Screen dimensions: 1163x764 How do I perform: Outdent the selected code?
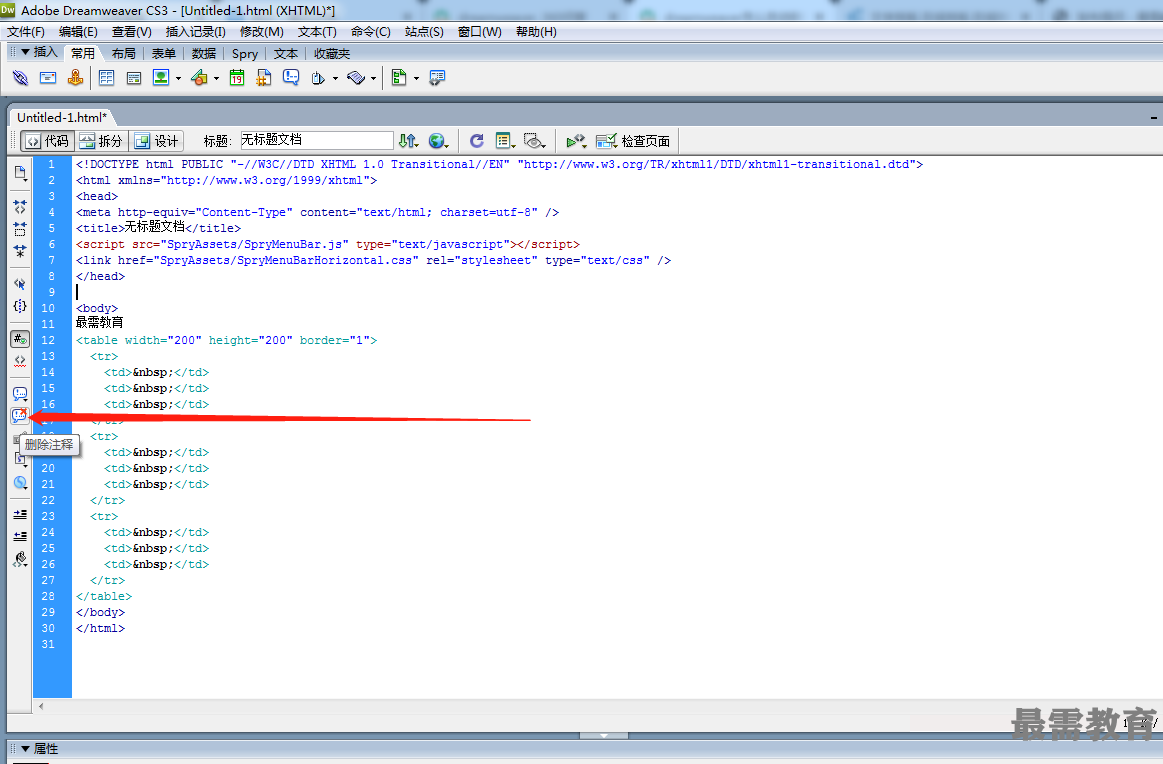[20, 536]
